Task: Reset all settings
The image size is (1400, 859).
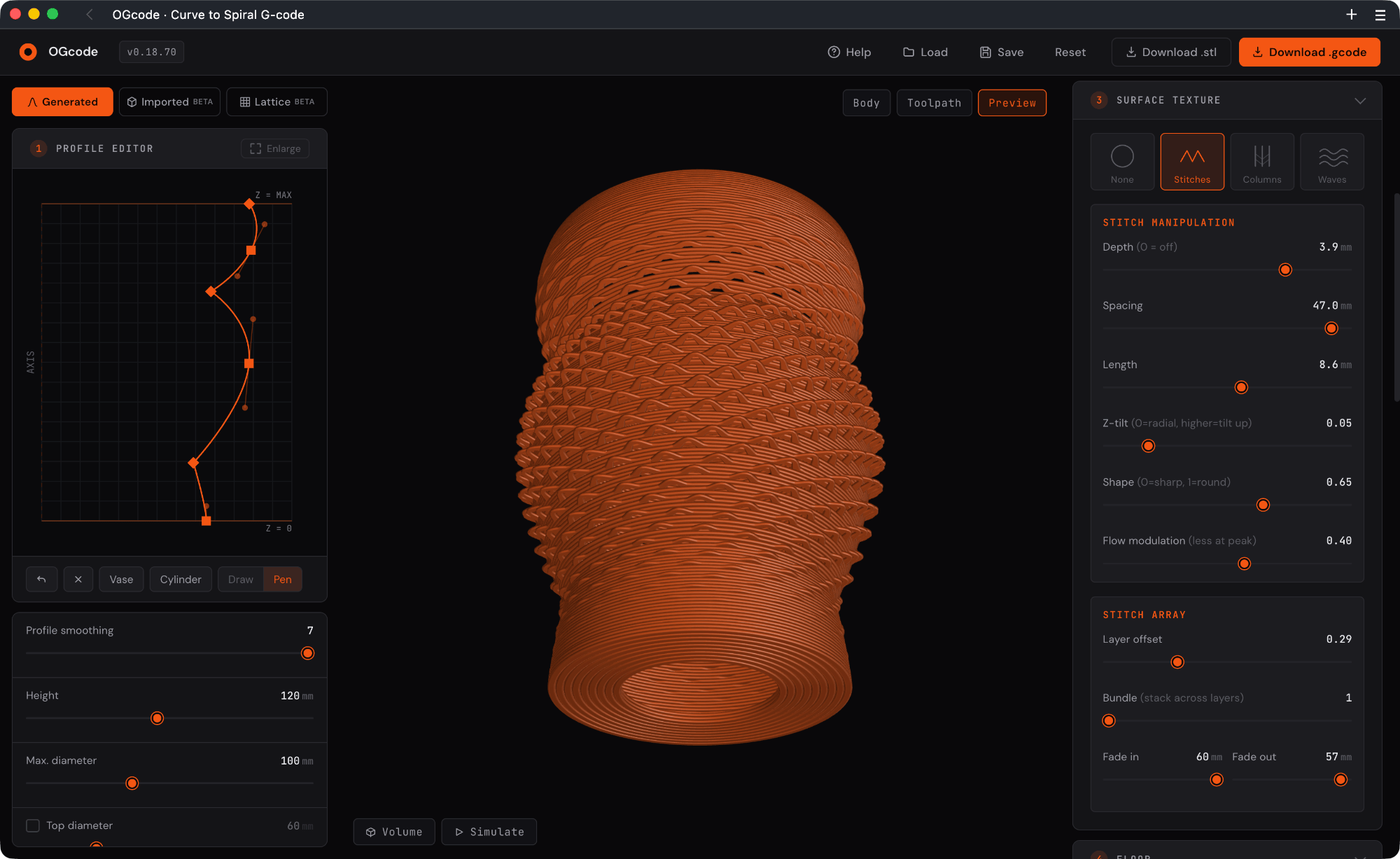Action: click(1070, 52)
